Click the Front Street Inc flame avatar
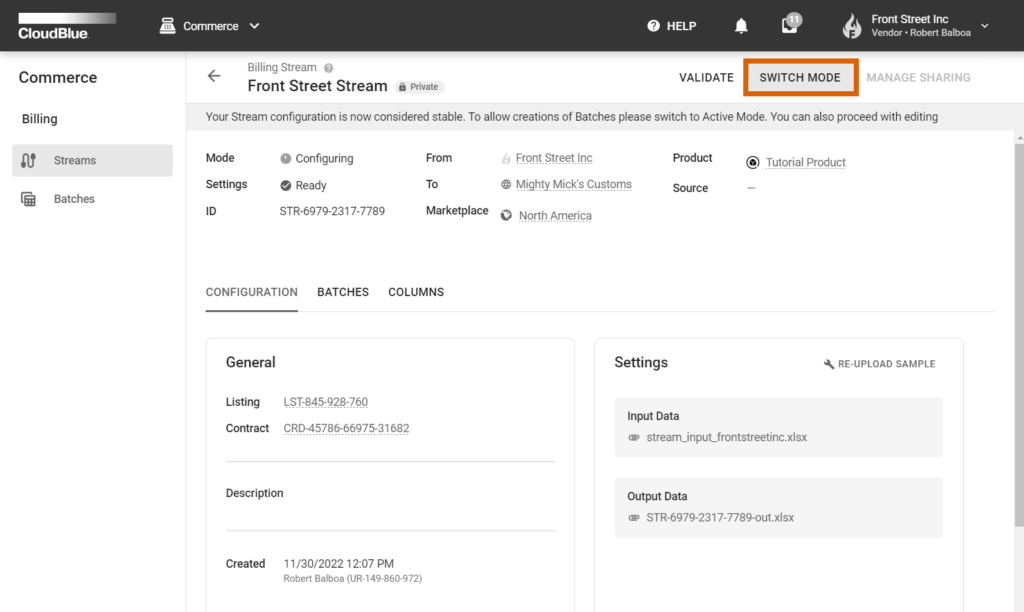Image resolution: width=1024 pixels, height=612 pixels. pyautogui.click(x=852, y=26)
